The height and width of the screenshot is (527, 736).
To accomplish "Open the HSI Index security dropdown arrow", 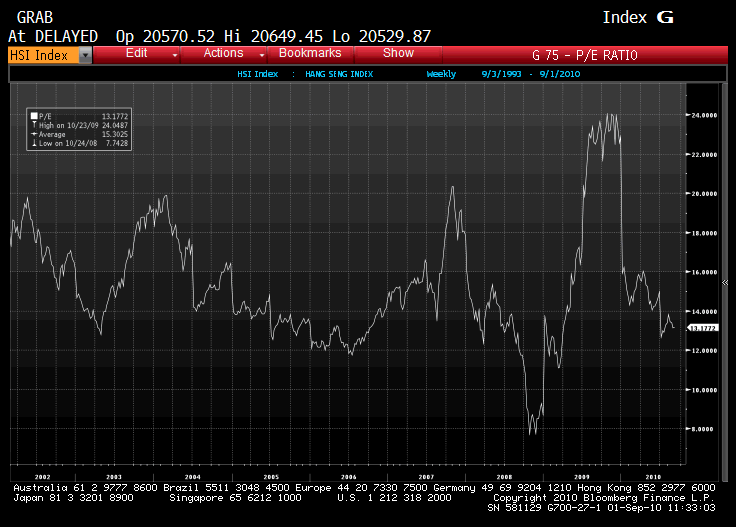I will coord(85,55).
